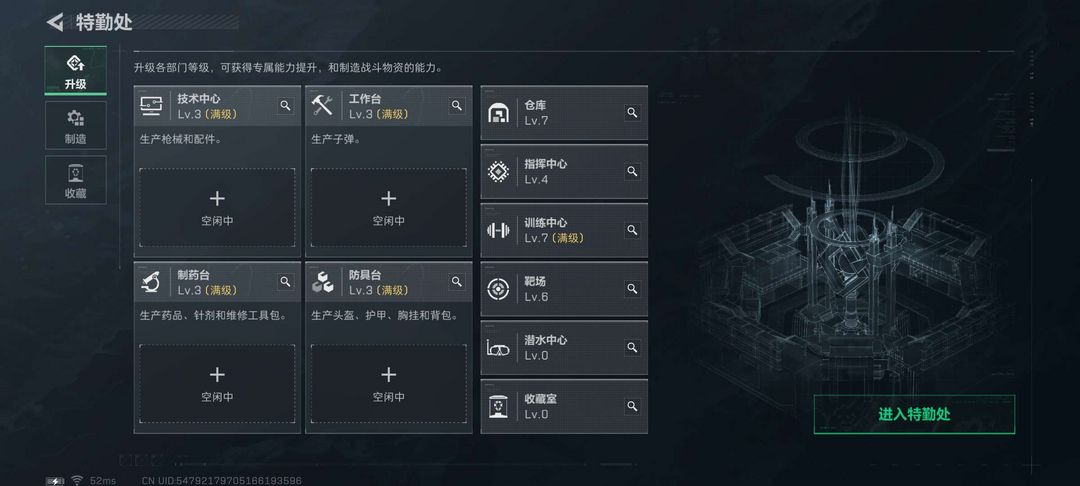The height and width of the screenshot is (486, 1080).
Task: Click the 潜水中心 magnifier icon
Action: click(x=632, y=348)
